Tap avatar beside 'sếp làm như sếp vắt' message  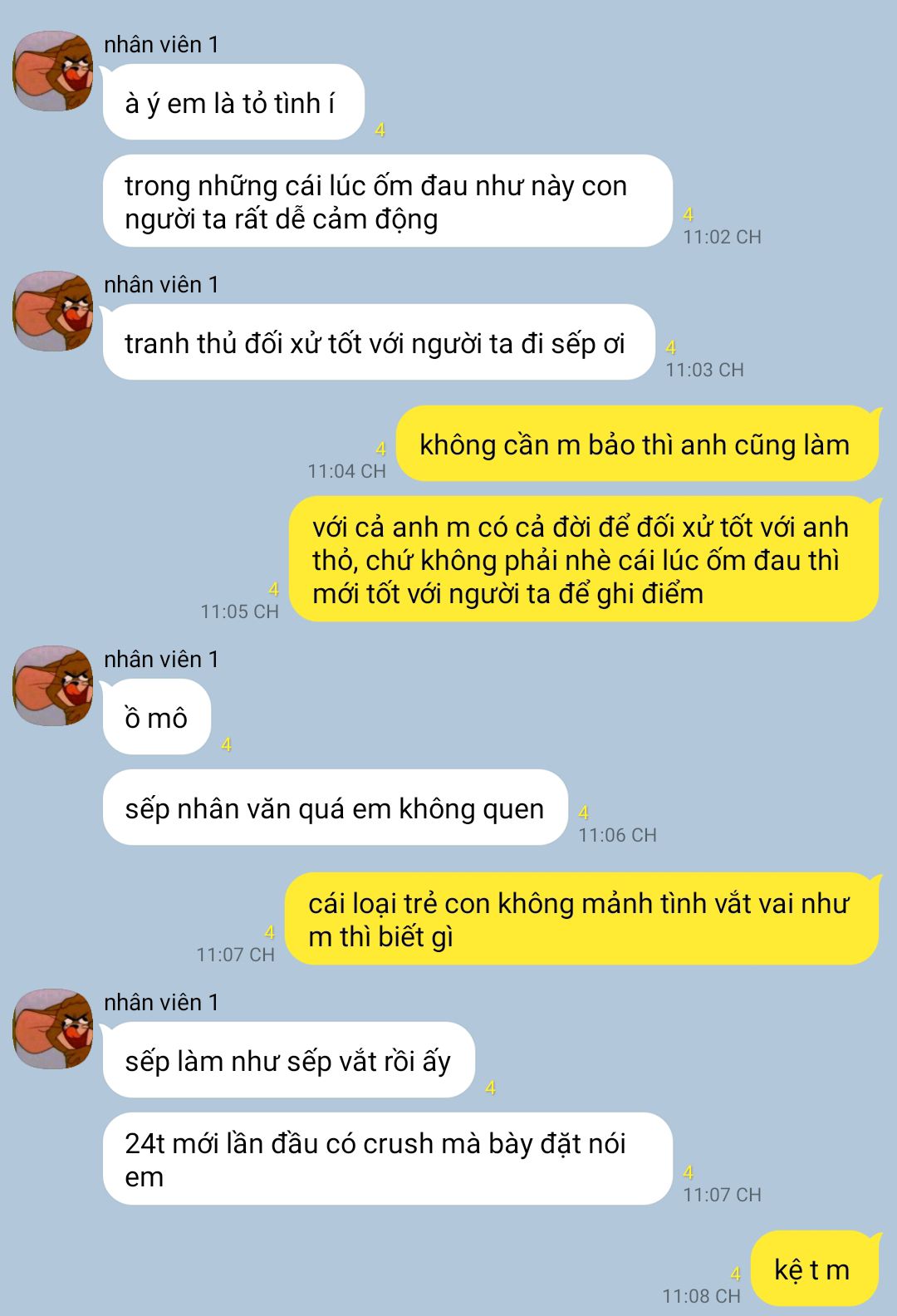click(x=52, y=1029)
